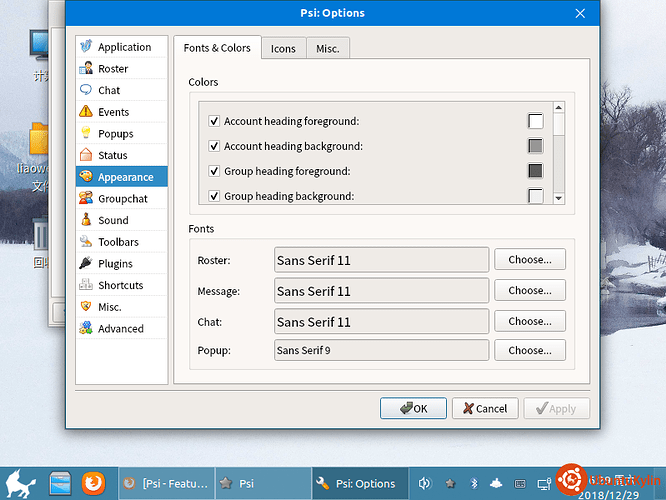This screenshot has width=666, height=500.
Task: Open Group heading foreground color swatch
Action: coord(535,171)
